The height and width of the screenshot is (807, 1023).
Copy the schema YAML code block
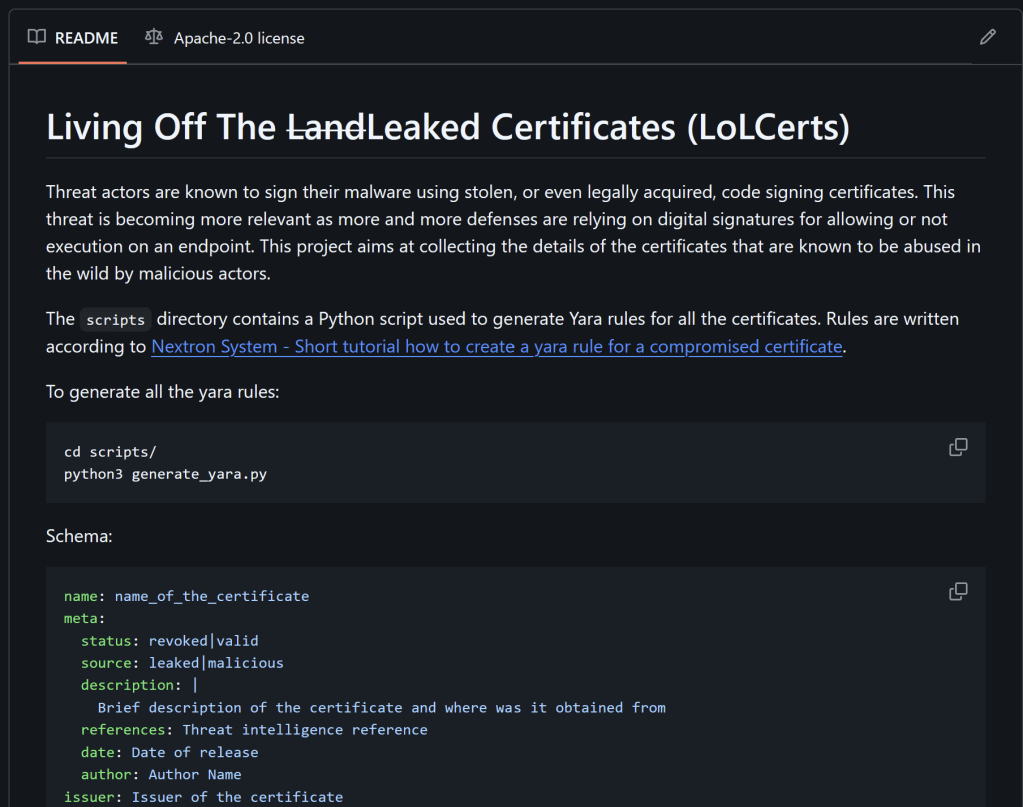coord(957,591)
